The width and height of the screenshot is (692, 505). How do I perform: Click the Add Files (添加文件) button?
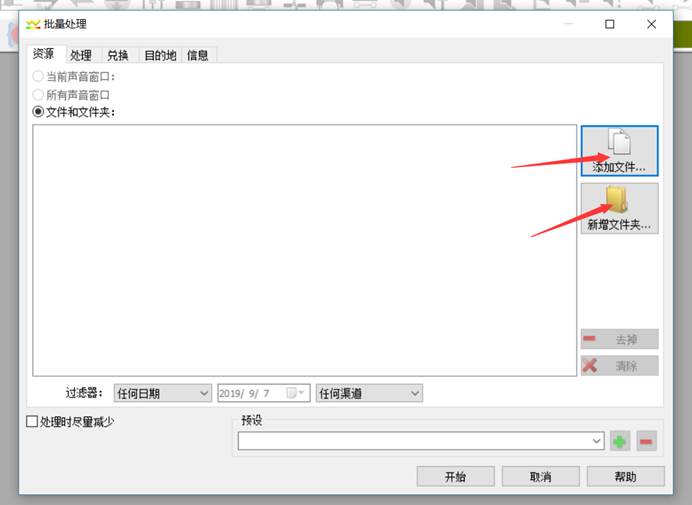pos(619,151)
